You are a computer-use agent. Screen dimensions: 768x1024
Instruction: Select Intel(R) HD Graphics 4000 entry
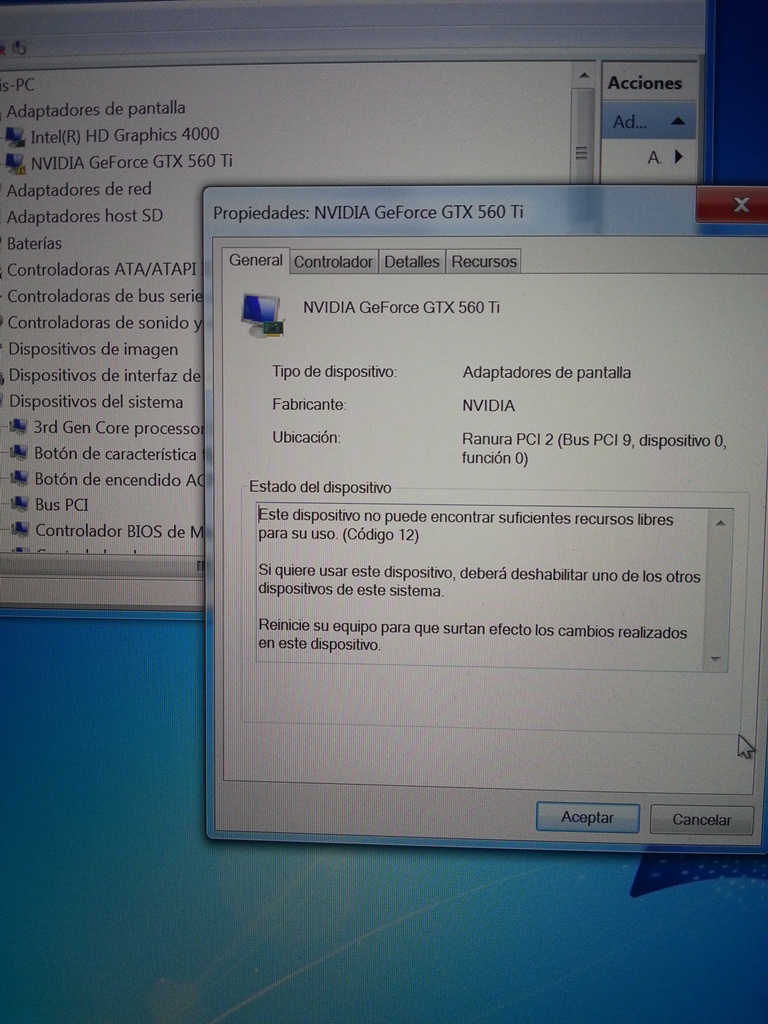pyautogui.click(x=125, y=135)
